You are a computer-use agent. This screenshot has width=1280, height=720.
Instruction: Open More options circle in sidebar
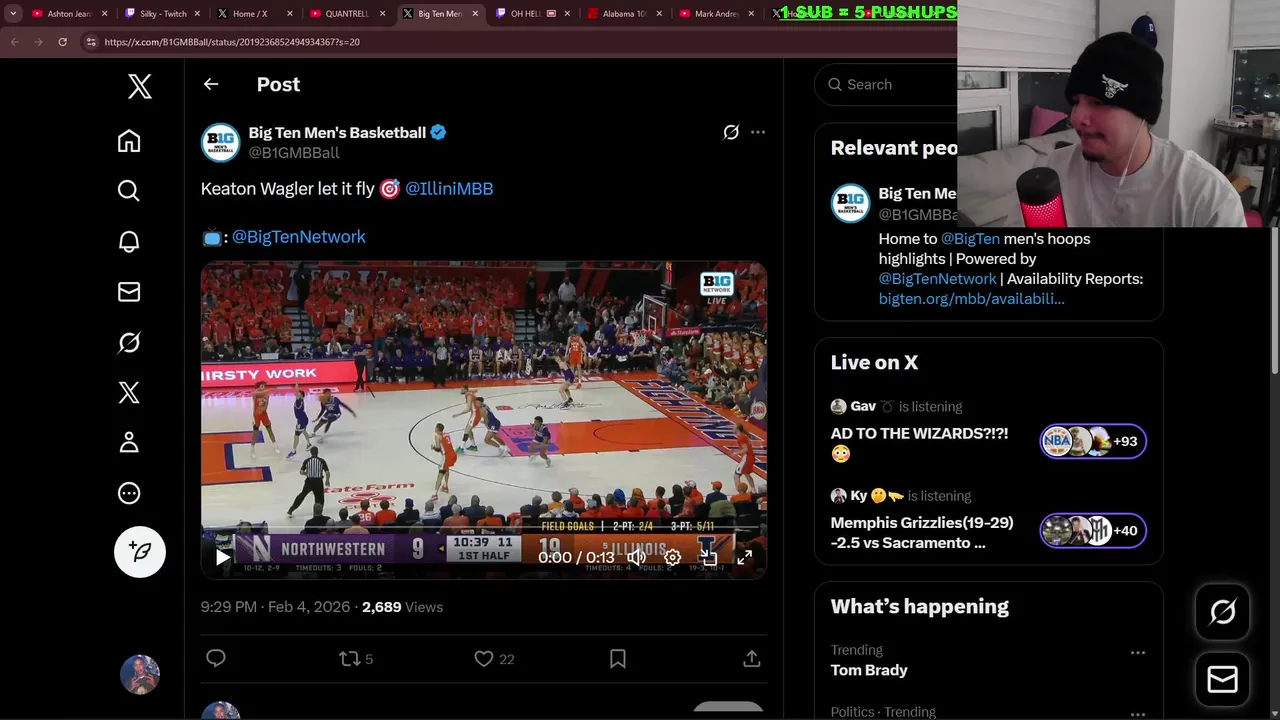129,493
